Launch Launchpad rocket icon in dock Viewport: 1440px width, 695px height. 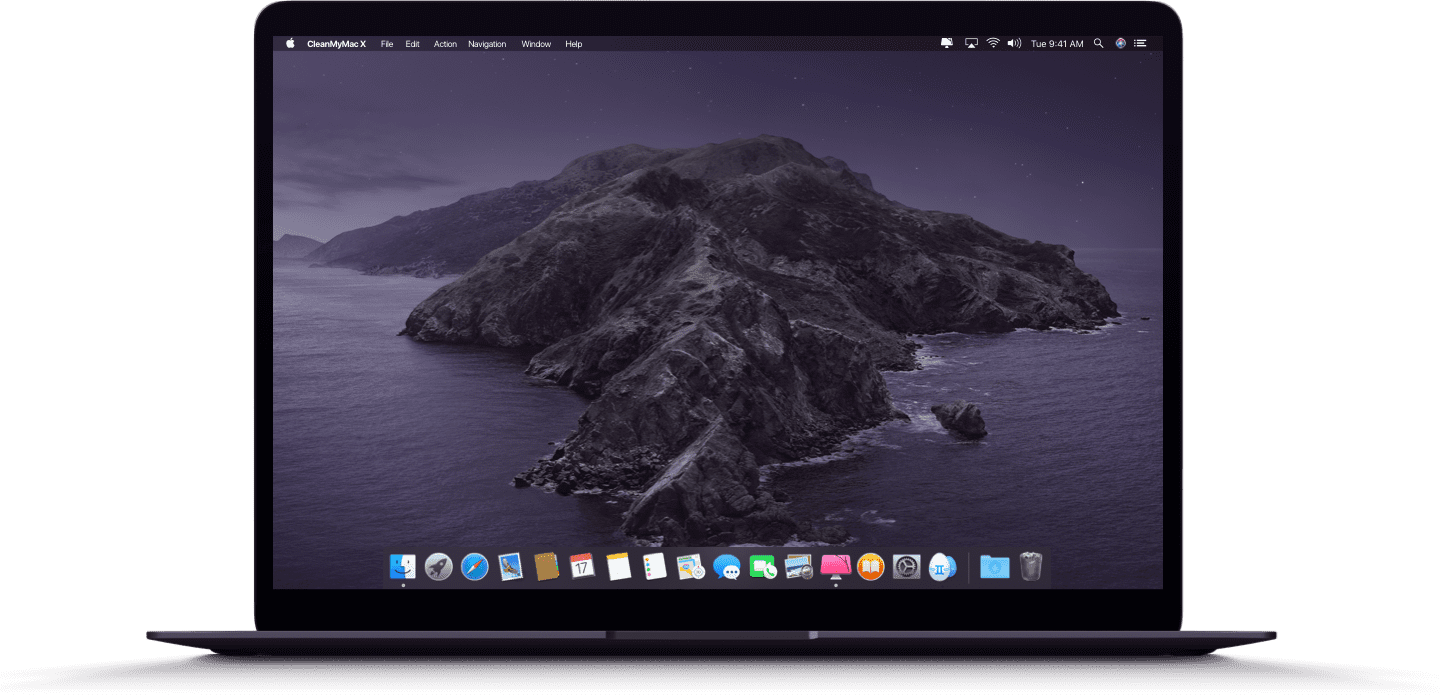439,567
